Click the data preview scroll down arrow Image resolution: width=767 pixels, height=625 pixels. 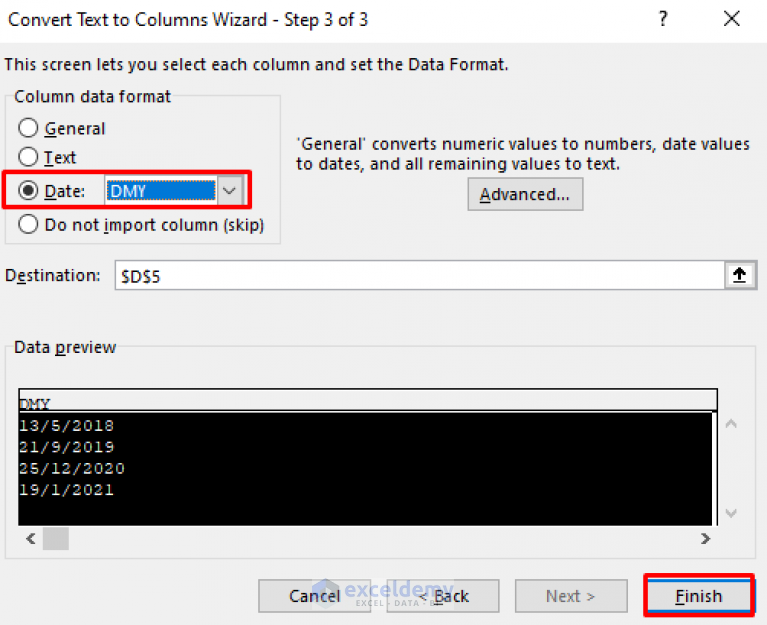pyautogui.click(x=731, y=513)
